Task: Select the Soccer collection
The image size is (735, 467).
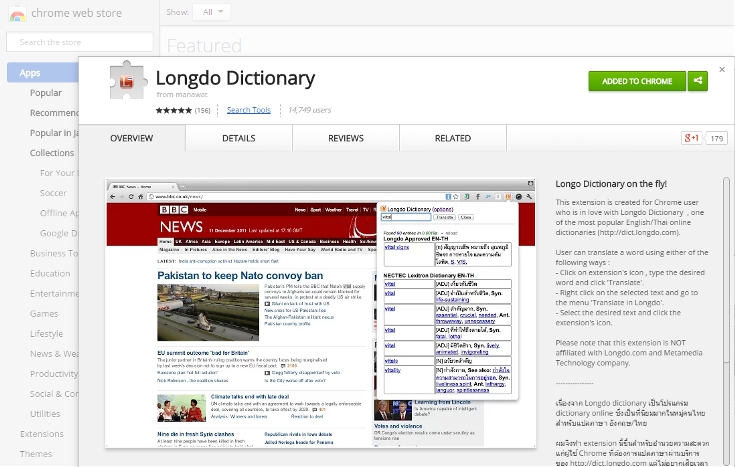Action: click(x=53, y=193)
